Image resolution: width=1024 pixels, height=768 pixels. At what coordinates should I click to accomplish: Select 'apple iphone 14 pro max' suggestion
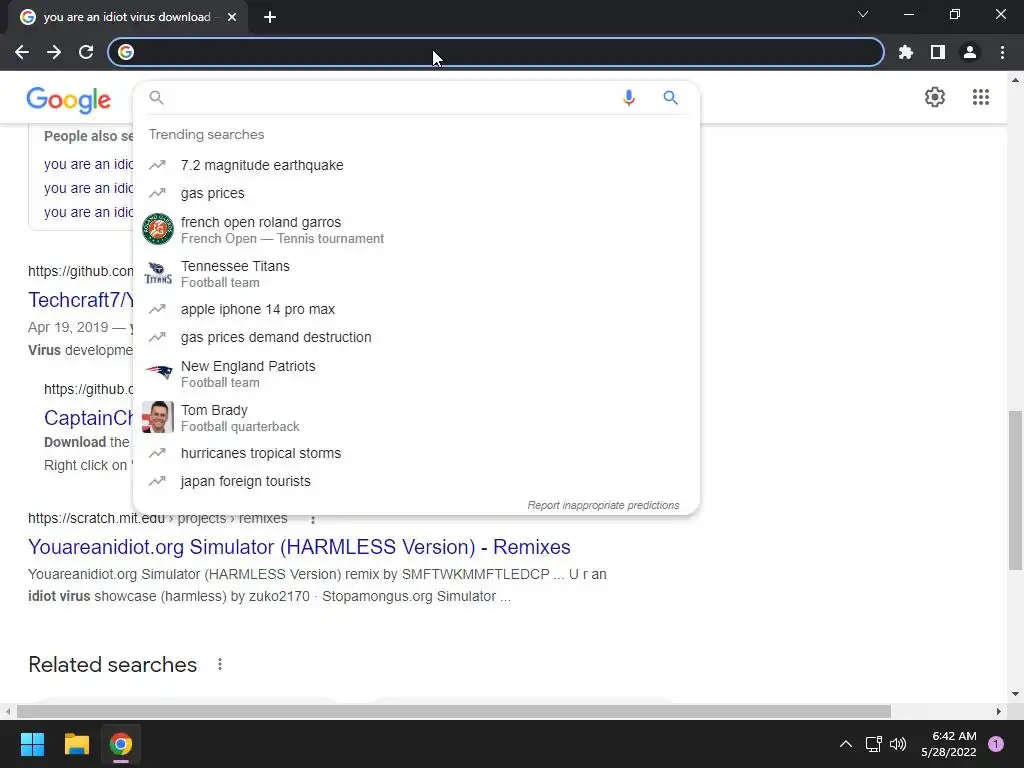point(416,310)
